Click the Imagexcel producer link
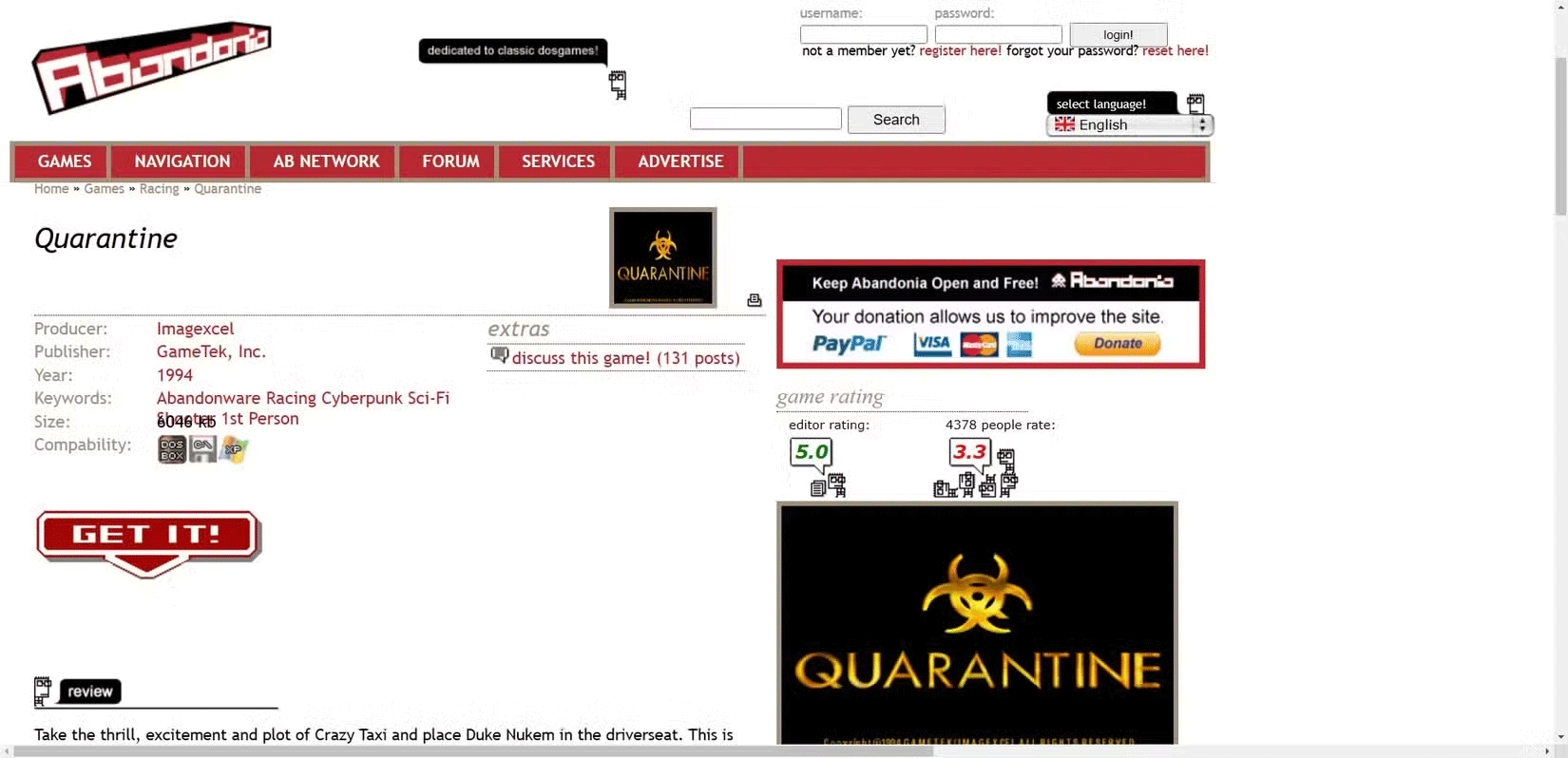Image resolution: width=1568 pixels, height=758 pixels. coord(195,329)
